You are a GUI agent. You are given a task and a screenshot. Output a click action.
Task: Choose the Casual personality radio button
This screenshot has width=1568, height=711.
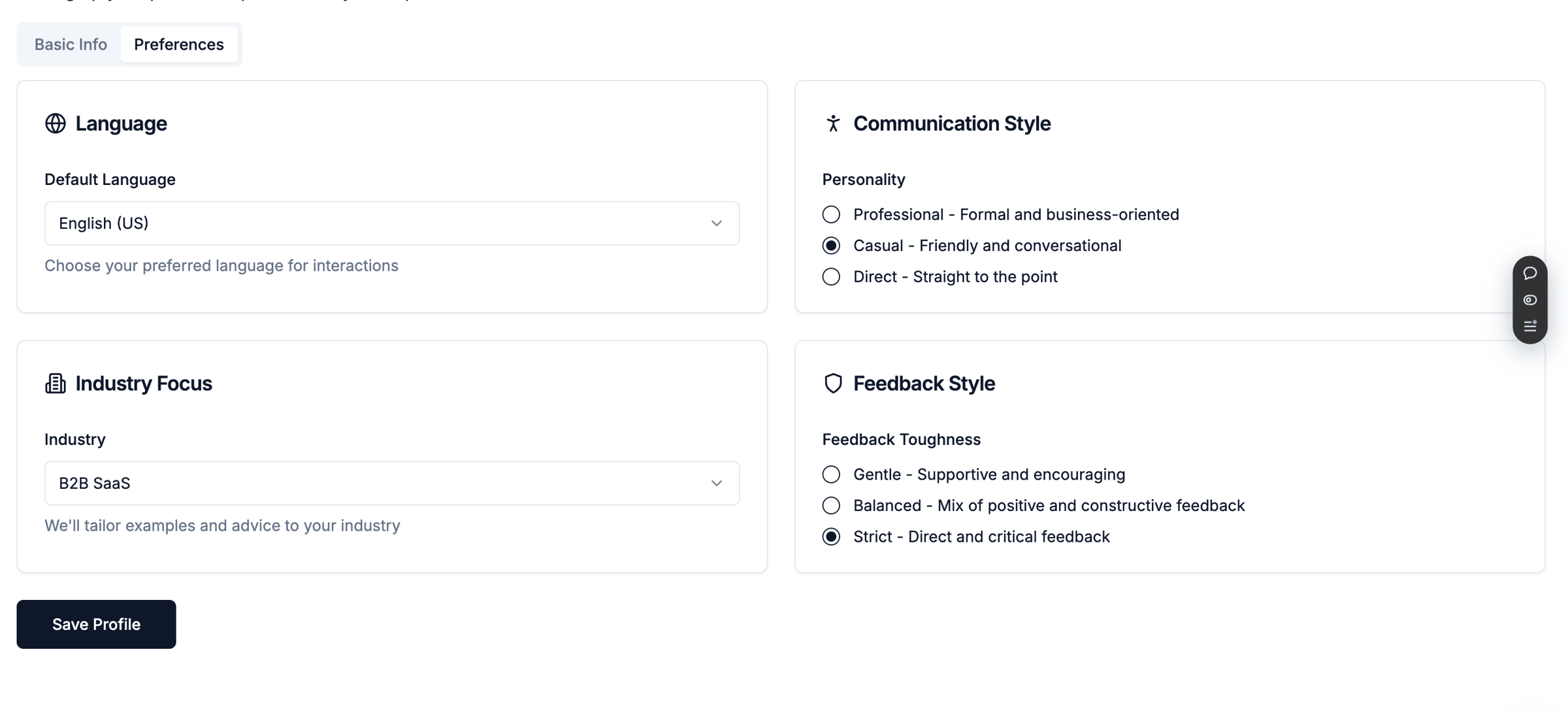pyautogui.click(x=831, y=246)
